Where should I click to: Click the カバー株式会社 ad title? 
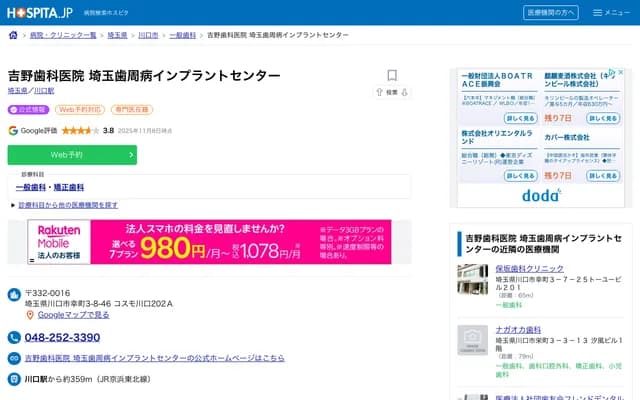click(x=567, y=137)
